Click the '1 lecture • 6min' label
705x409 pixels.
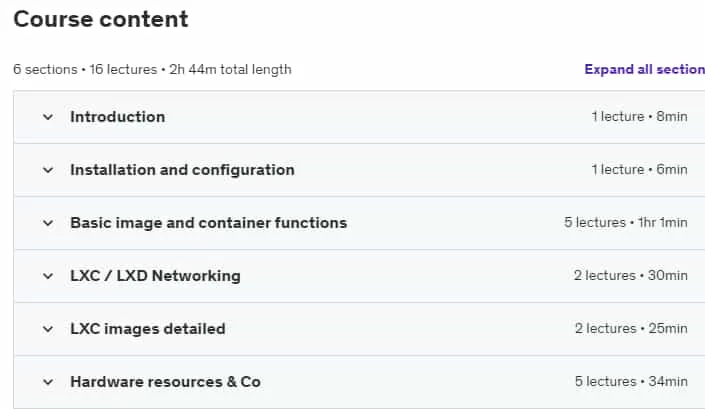639,169
